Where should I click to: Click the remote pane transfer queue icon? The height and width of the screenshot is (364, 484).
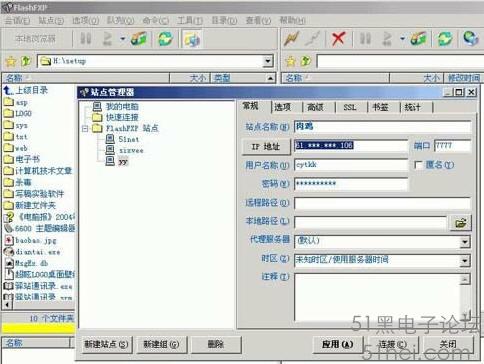tap(419, 39)
